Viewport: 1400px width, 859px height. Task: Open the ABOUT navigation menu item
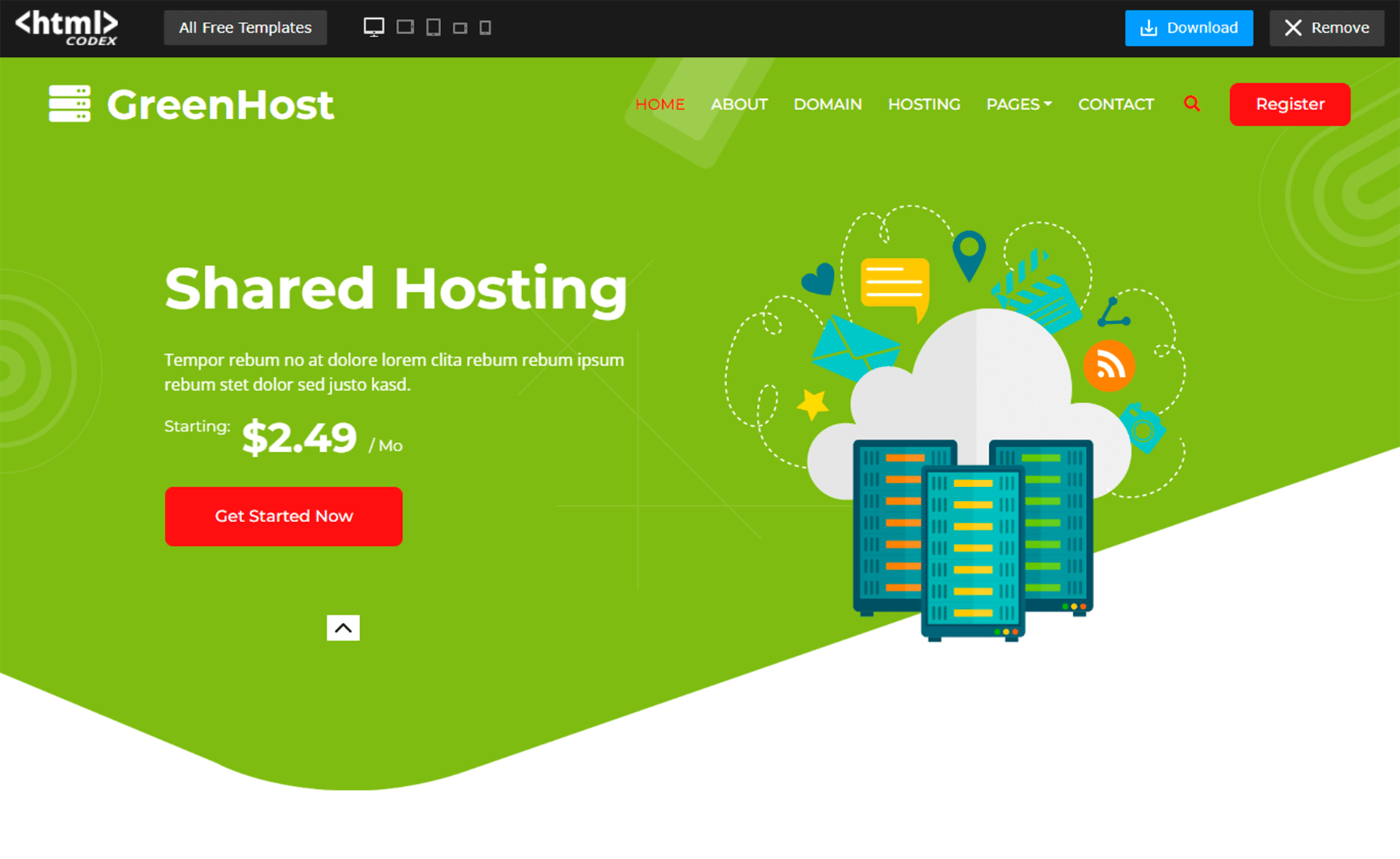(x=739, y=105)
